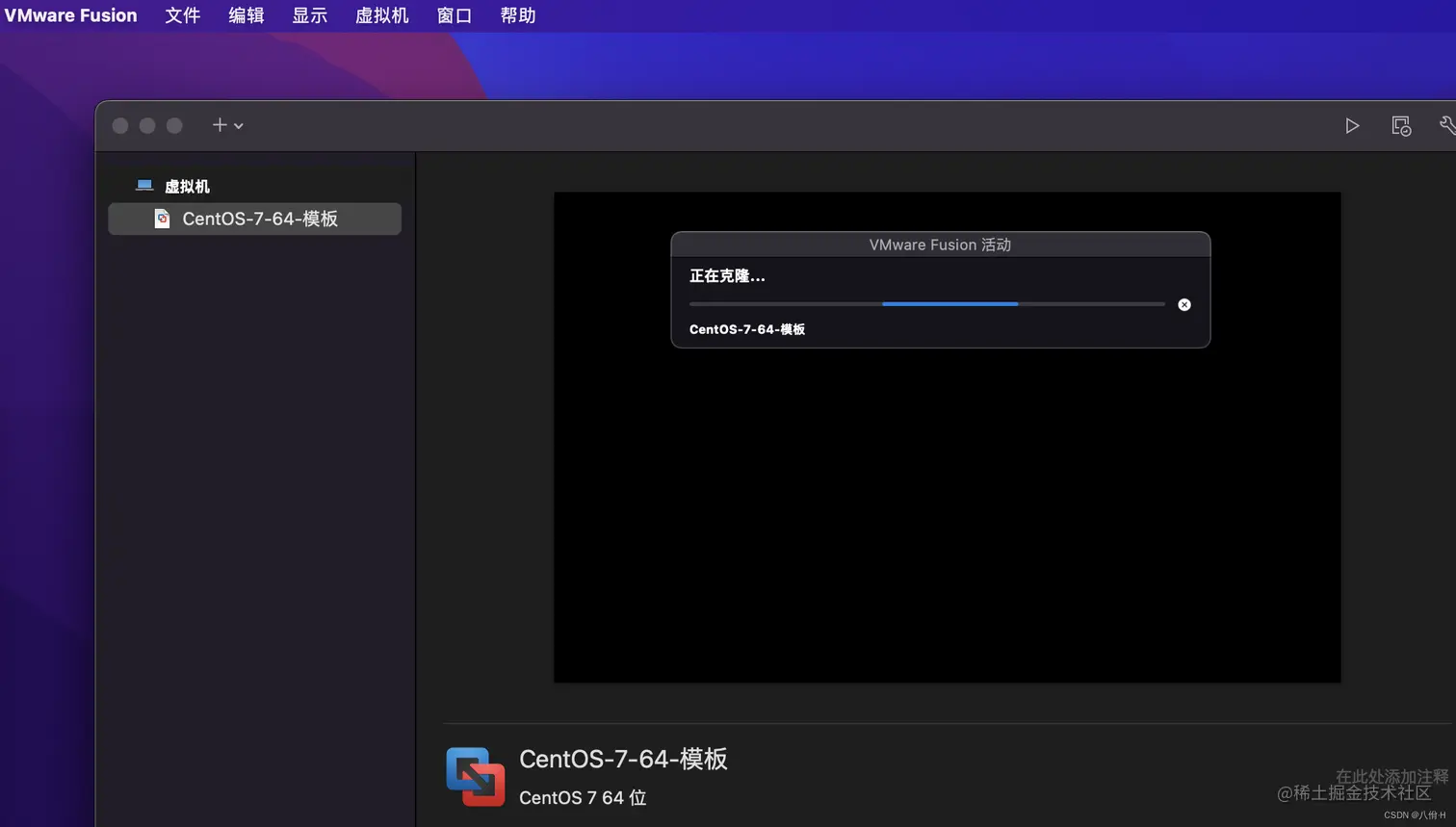The width and height of the screenshot is (1456, 827).
Task: Open virtual machine settings wrench icon
Action: coord(1447,126)
